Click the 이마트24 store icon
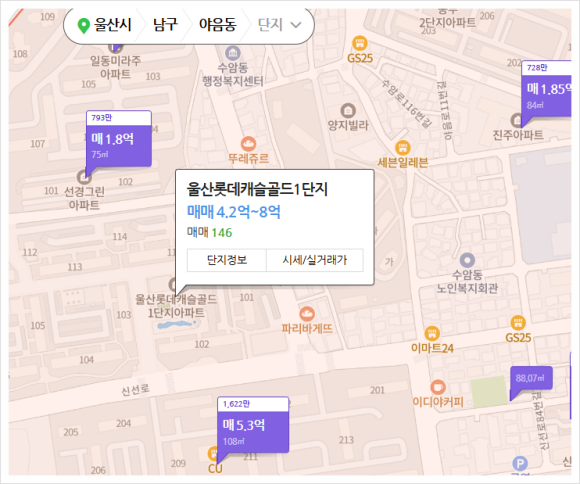580x484 pixels. [x=432, y=333]
